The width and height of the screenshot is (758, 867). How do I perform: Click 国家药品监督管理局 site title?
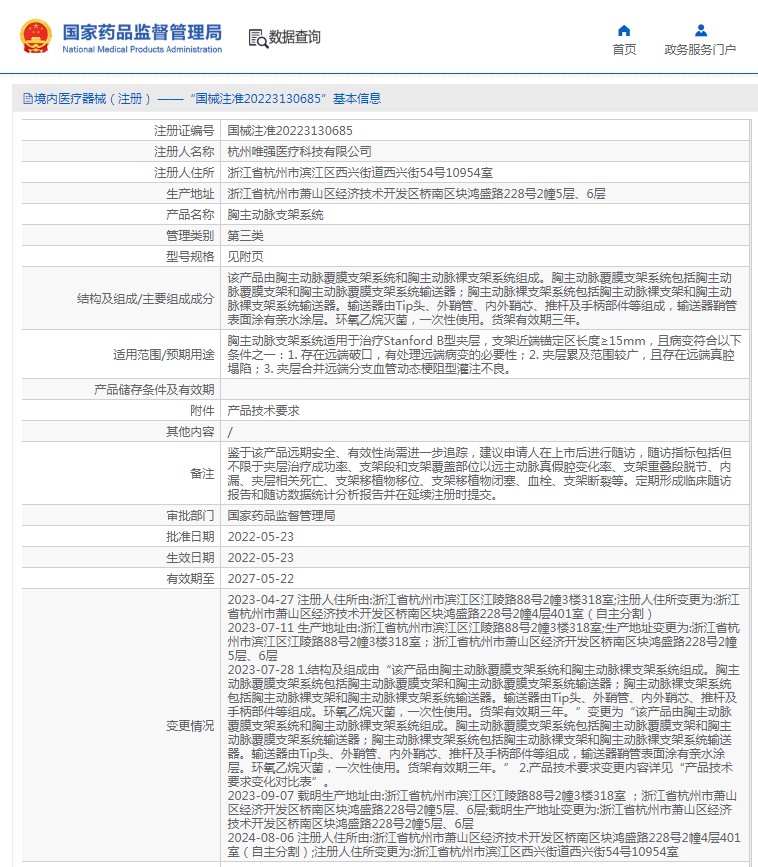(x=142, y=32)
